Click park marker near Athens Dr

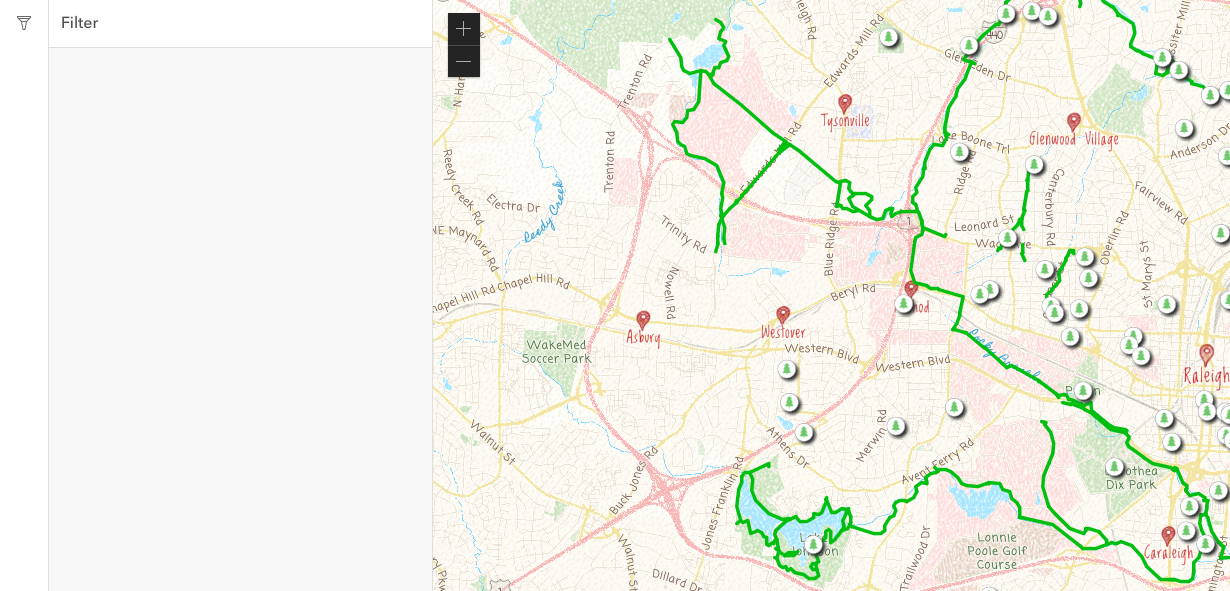[804, 432]
